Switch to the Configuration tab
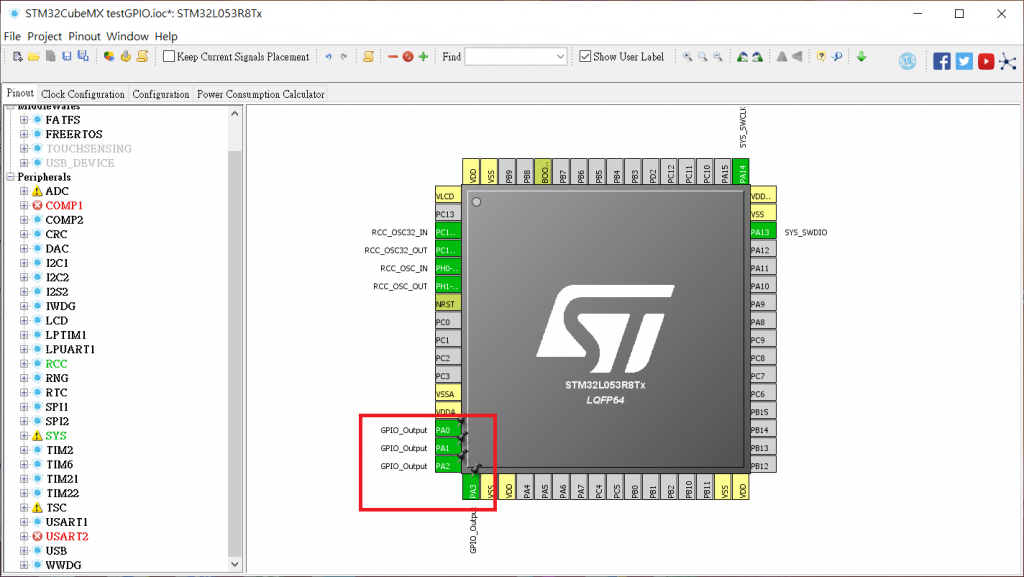Image resolution: width=1024 pixels, height=577 pixels. 161,94
